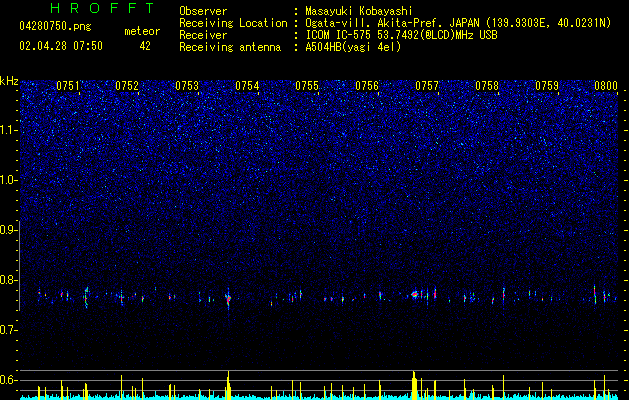Click the HROFFT title text

[x=103, y=8]
